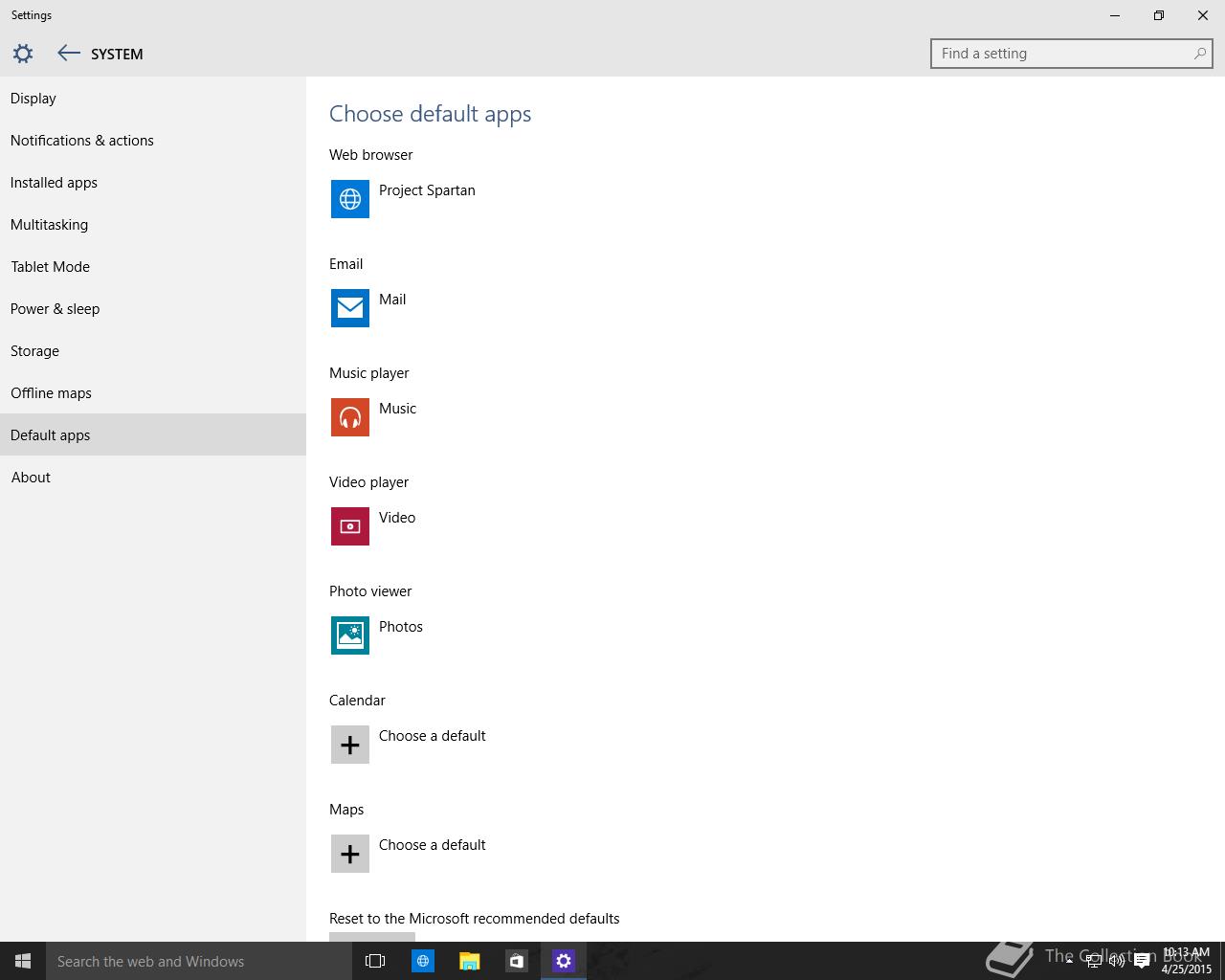Click the Music headphones icon
The image size is (1225, 980).
click(350, 417)
